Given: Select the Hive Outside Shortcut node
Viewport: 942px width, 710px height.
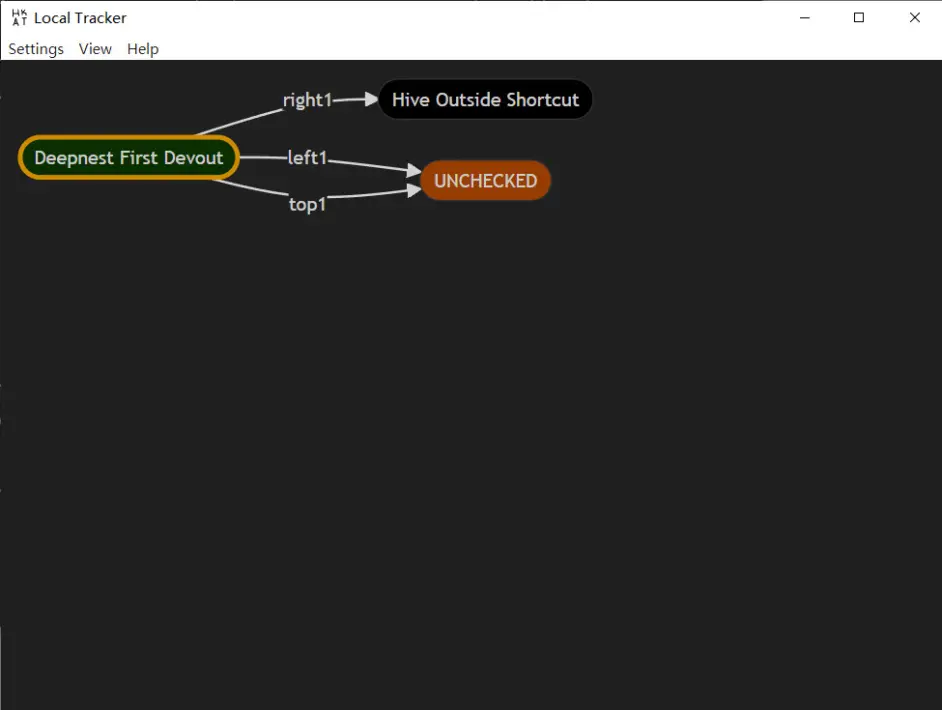Looking at the screenshot, I should (485, 100).
